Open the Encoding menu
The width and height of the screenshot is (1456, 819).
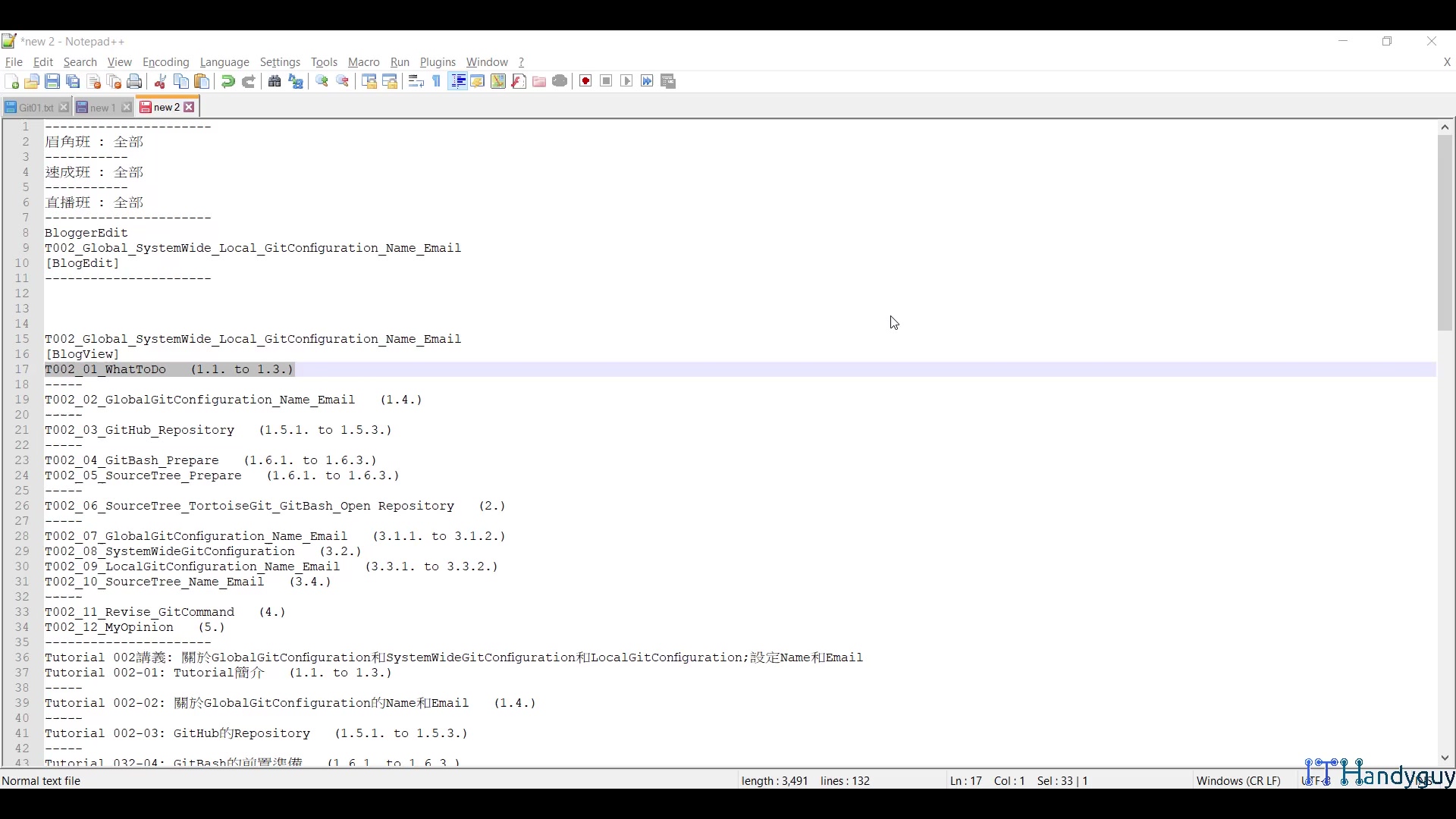[165, 62]
